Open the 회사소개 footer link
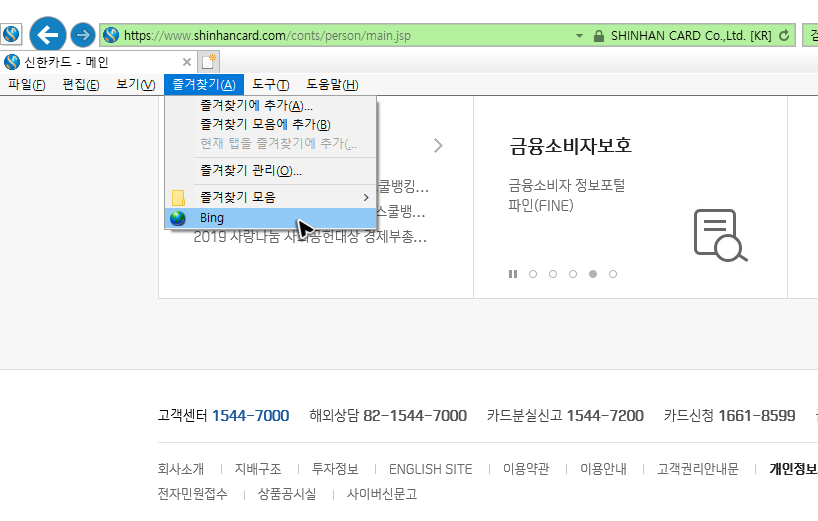Viewport: 818px width, 521px height. click(x=181, y=469)
